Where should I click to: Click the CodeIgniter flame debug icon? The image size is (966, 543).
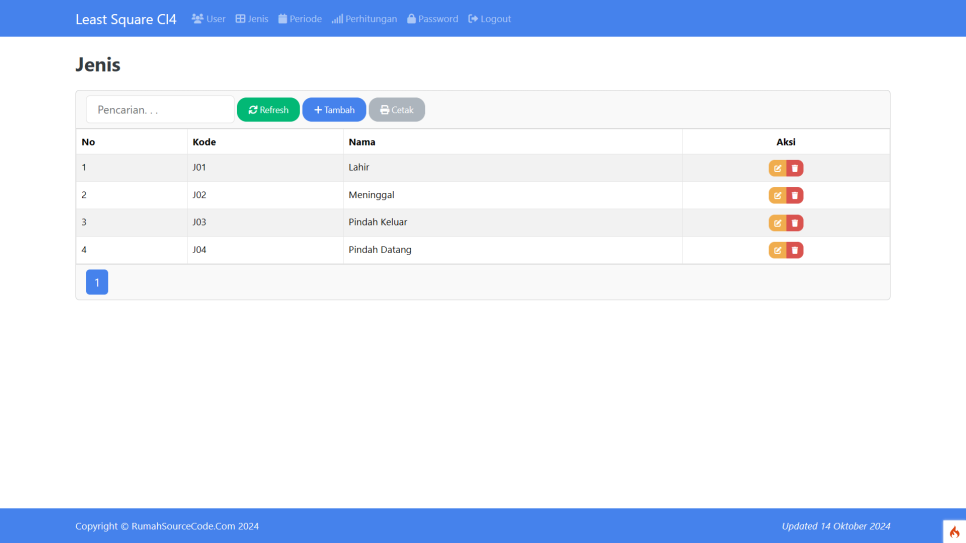954,531
